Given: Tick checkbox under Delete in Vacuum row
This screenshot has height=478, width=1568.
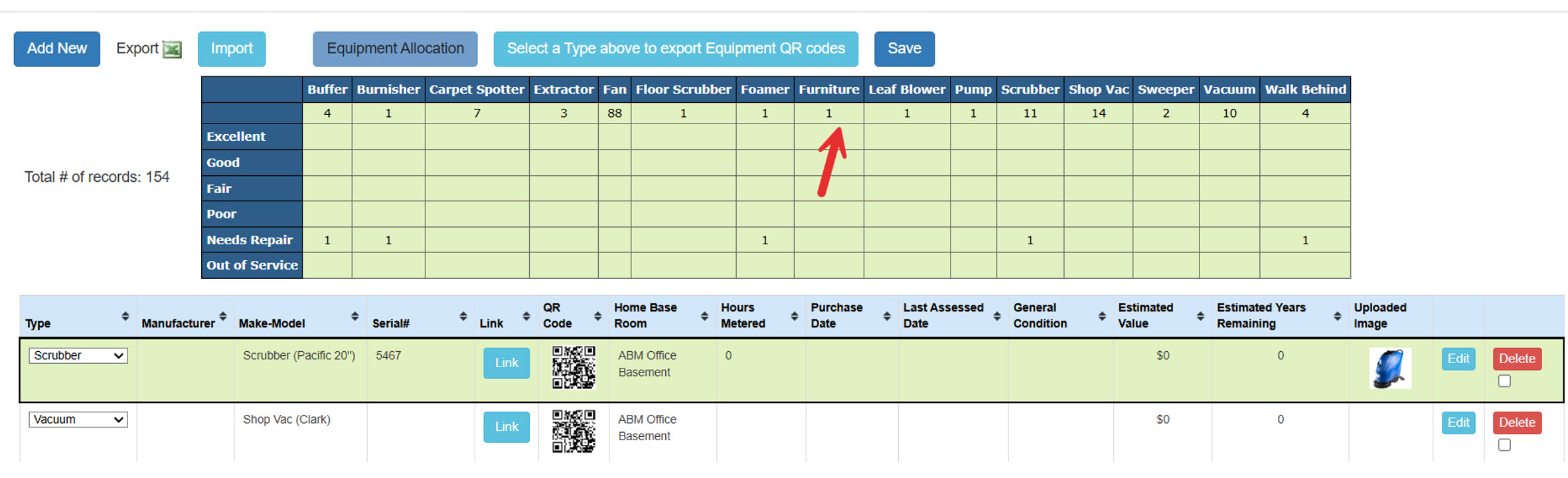Looking at the screenshot, I should click(1504, 445).
